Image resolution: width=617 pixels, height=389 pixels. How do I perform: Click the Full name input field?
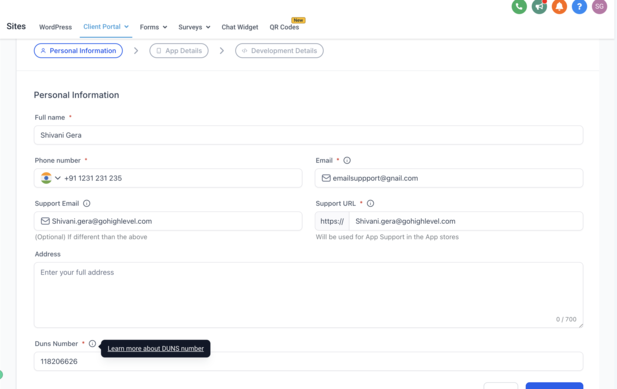(308, 135)
